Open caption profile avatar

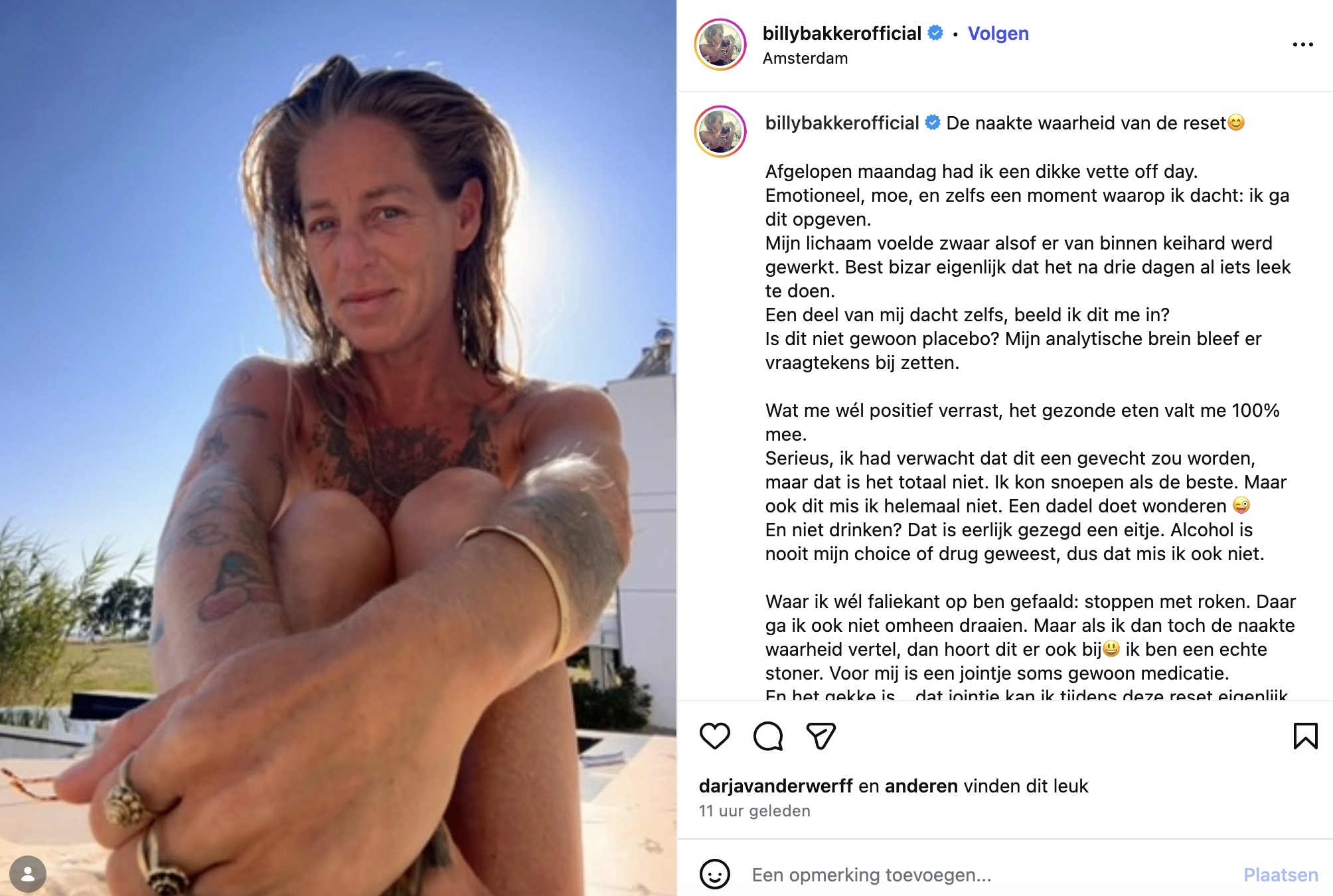tap(720, 131)
